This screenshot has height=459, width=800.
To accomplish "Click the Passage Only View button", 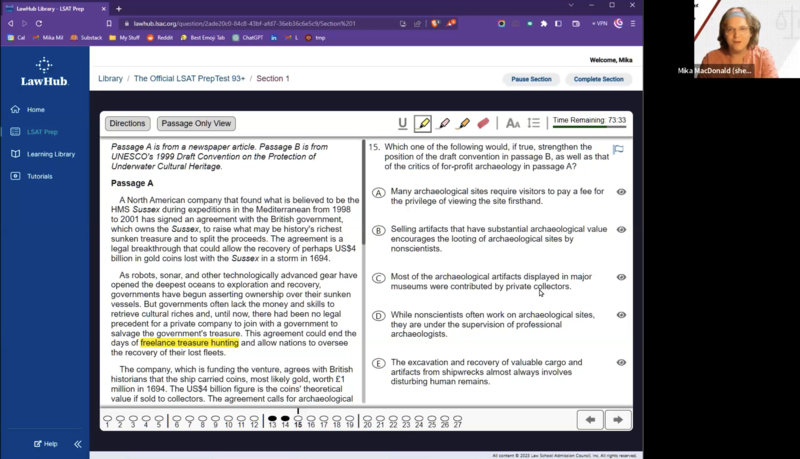I will coord(197,124).
